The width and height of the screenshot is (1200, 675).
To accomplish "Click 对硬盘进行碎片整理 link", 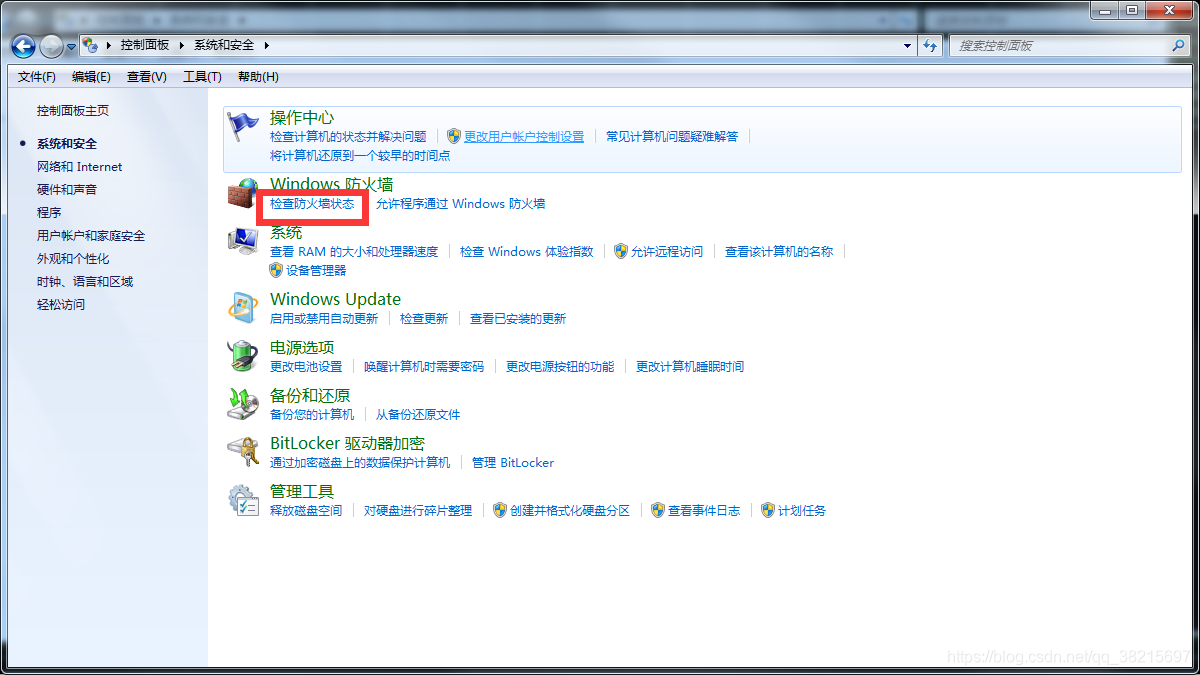I will (x=418, y=511).
